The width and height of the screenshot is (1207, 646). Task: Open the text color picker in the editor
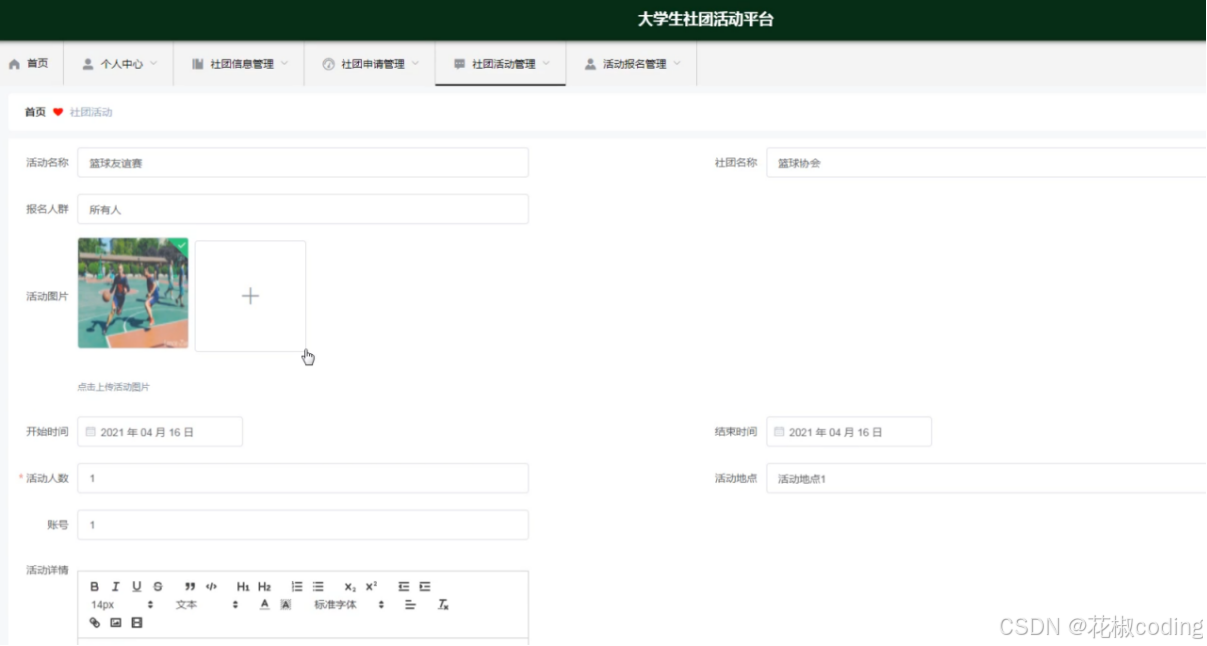point(264,605)
